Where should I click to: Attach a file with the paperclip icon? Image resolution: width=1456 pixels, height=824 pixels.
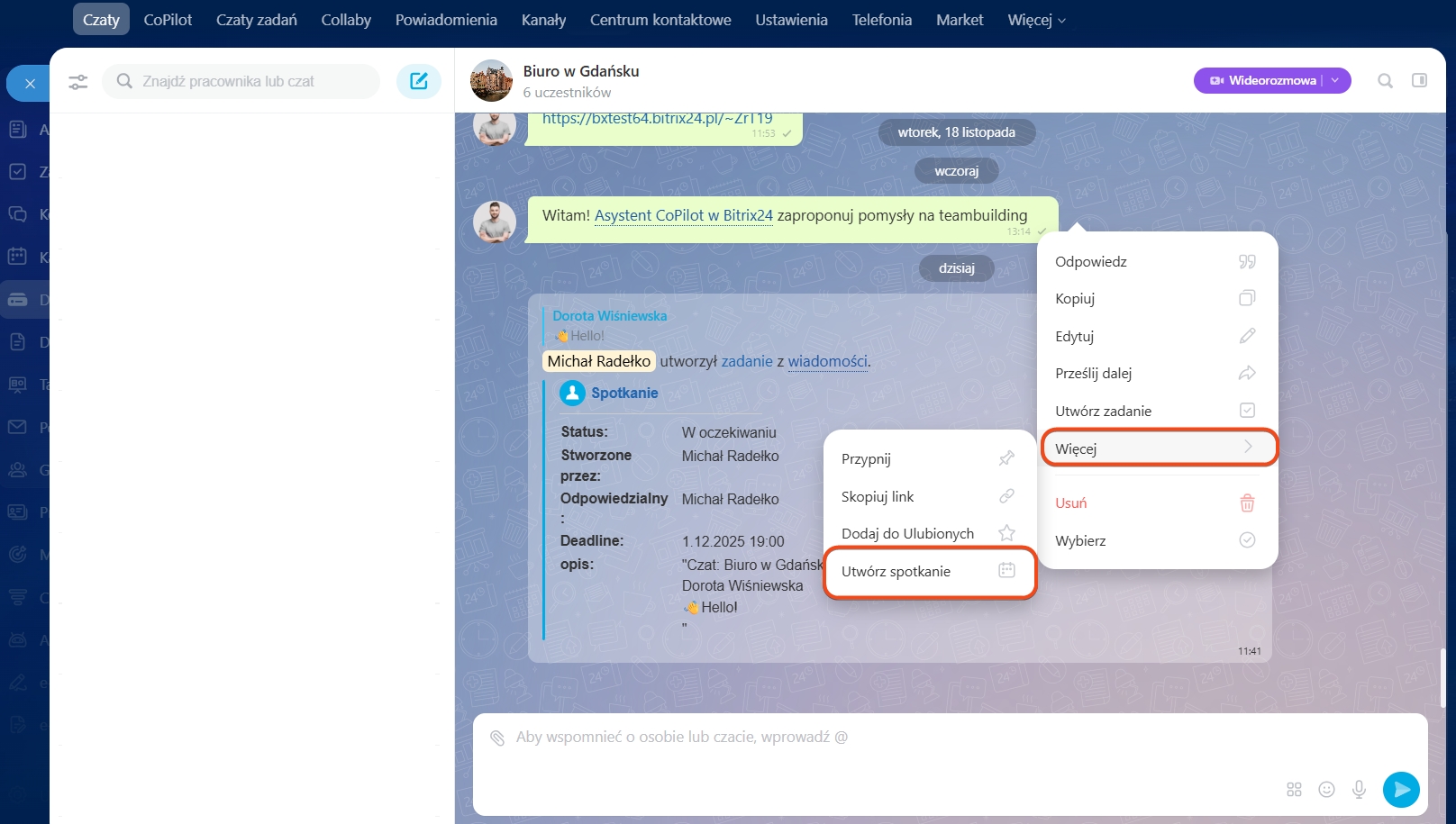497,738
